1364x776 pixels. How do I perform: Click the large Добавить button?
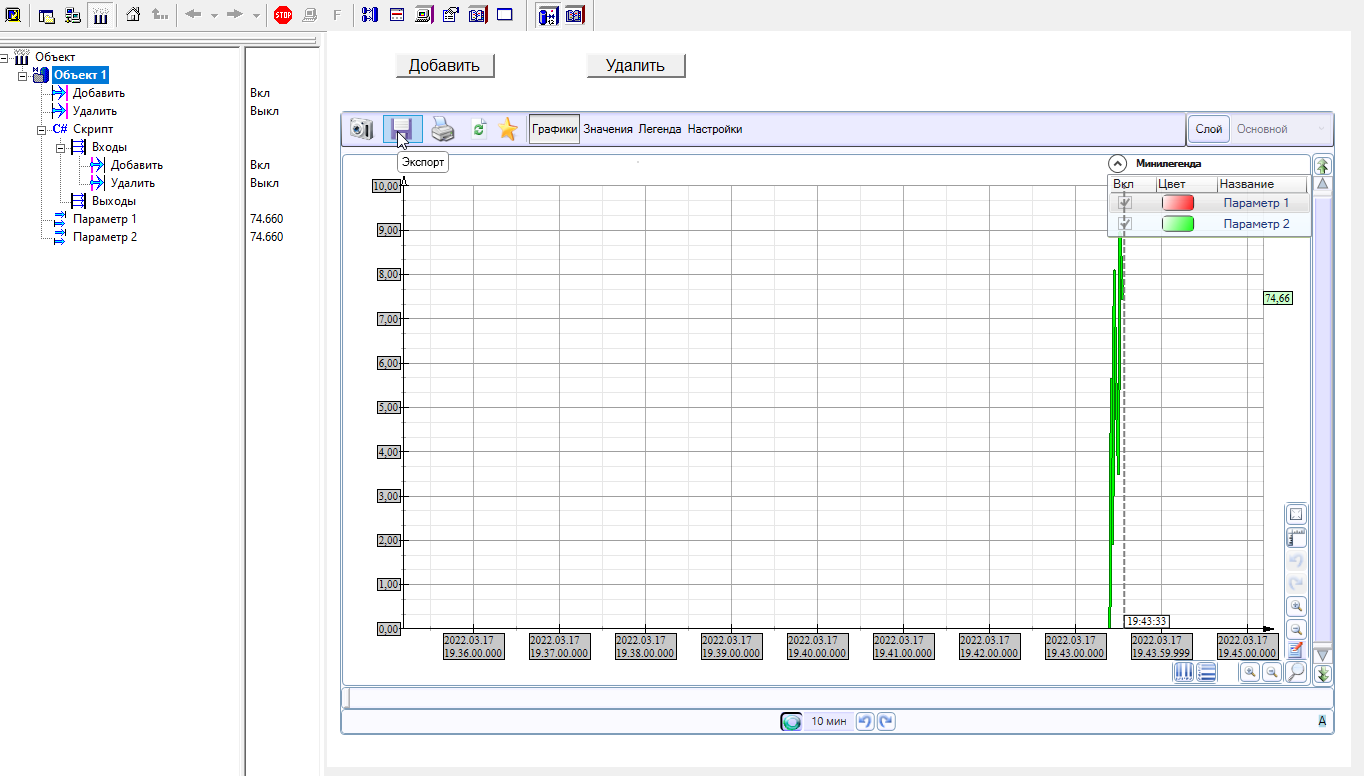coord(445,65)
